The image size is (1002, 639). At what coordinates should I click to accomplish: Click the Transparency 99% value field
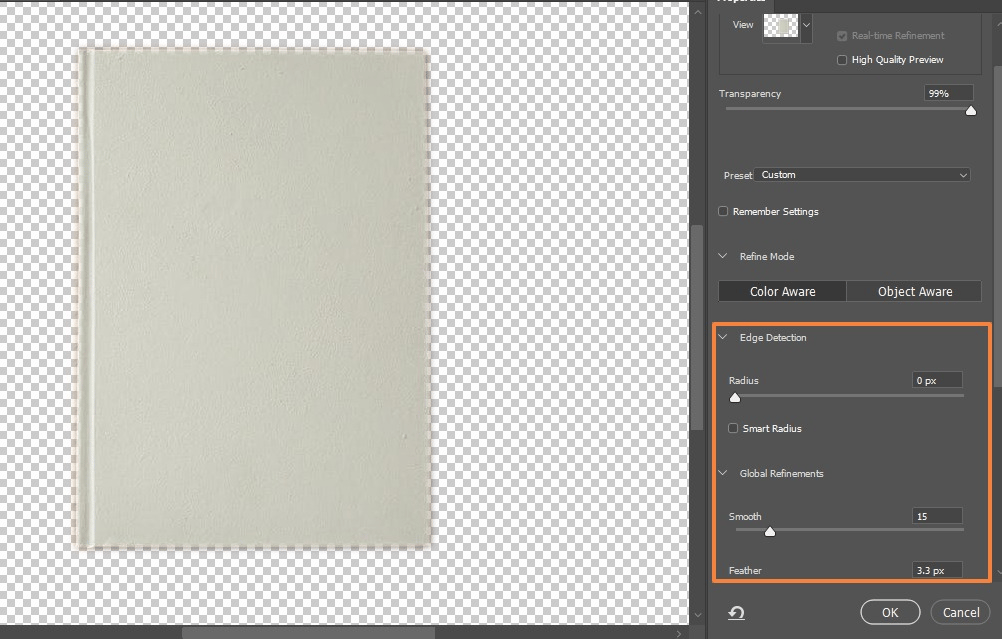point(948,93)
